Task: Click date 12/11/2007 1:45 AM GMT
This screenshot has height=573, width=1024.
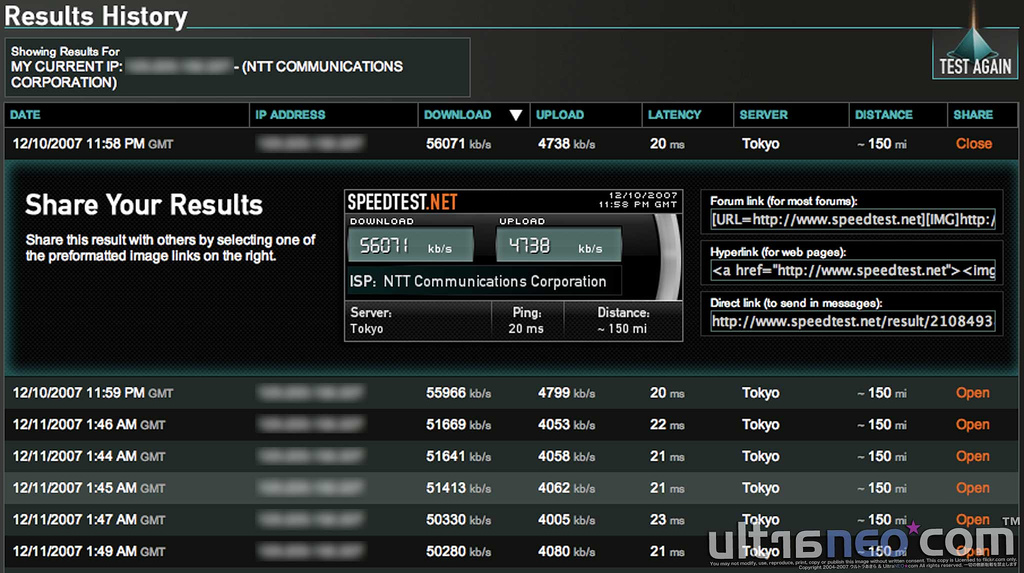Action: click(89, 488)
